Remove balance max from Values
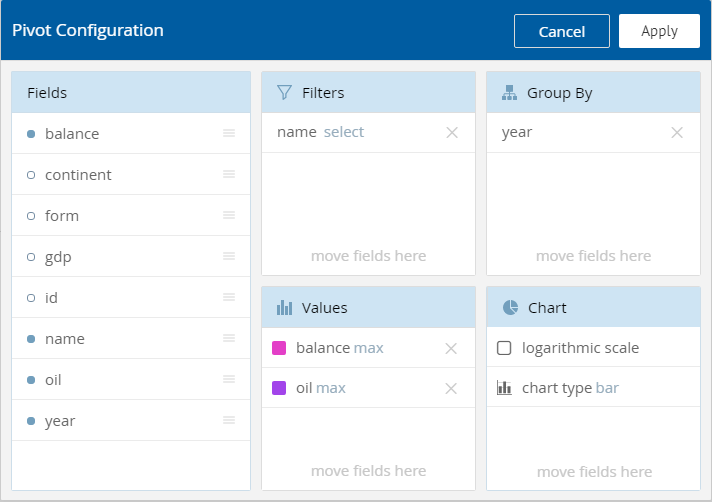Image resolution: width=712 pixels, height=502 pixels. (451, 349)
